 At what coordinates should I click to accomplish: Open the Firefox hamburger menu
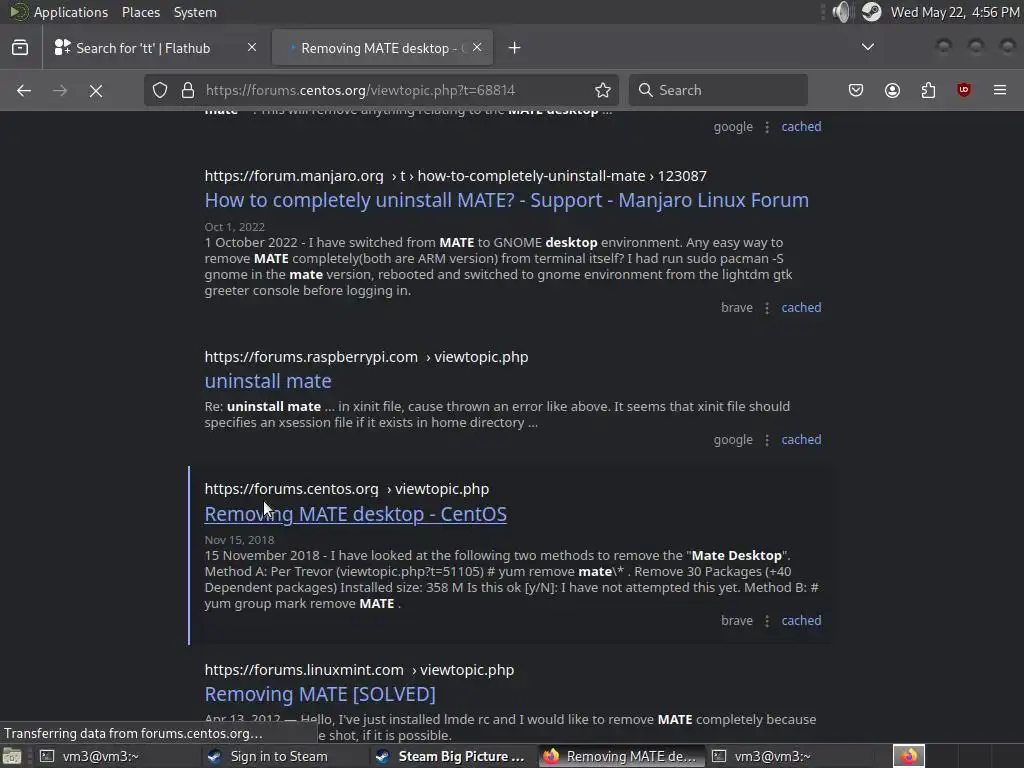1000,90
